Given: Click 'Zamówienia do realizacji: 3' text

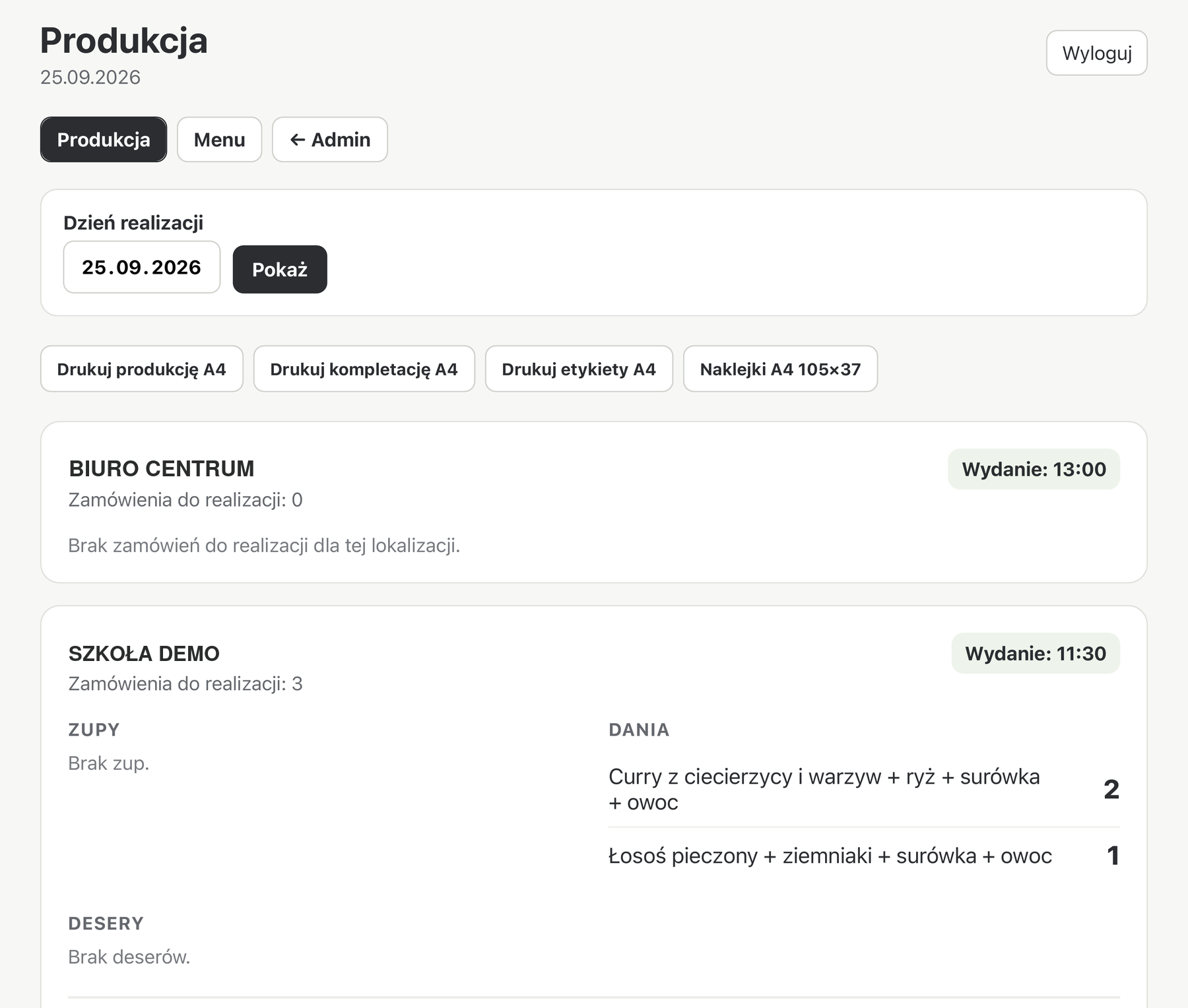Looking at the screenshot, I should (185, 683).
